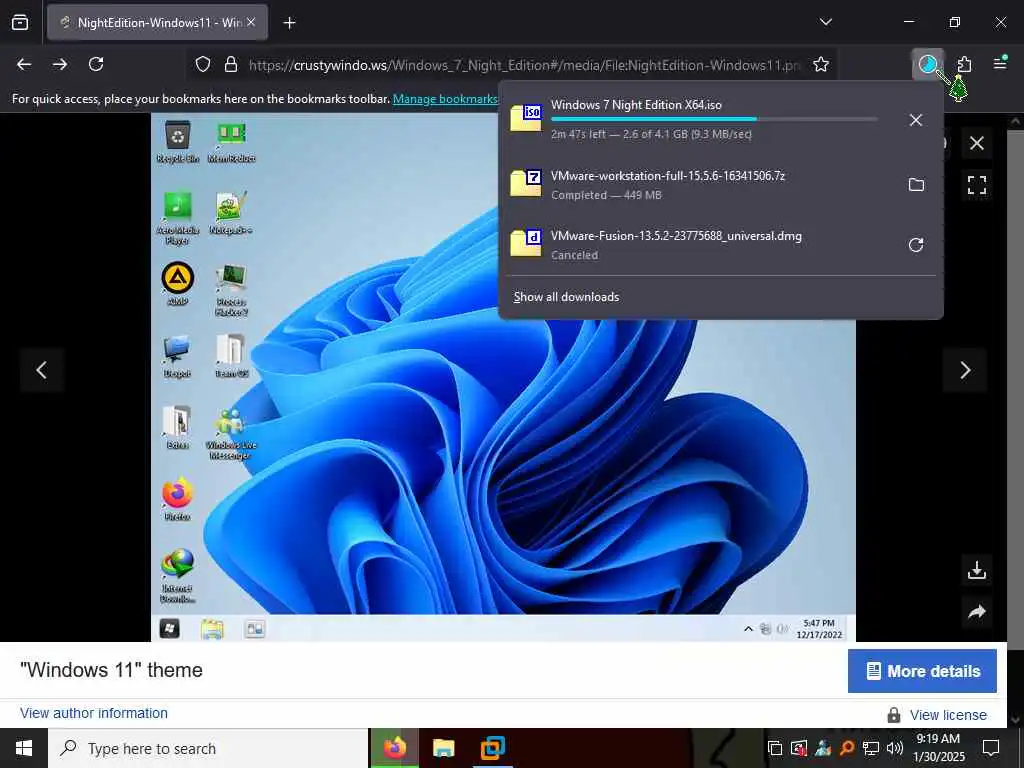This screenshot has width=1024, height=768.
Task: Close the NightEdition-Windows11 tab
Action: coord(251,23)
